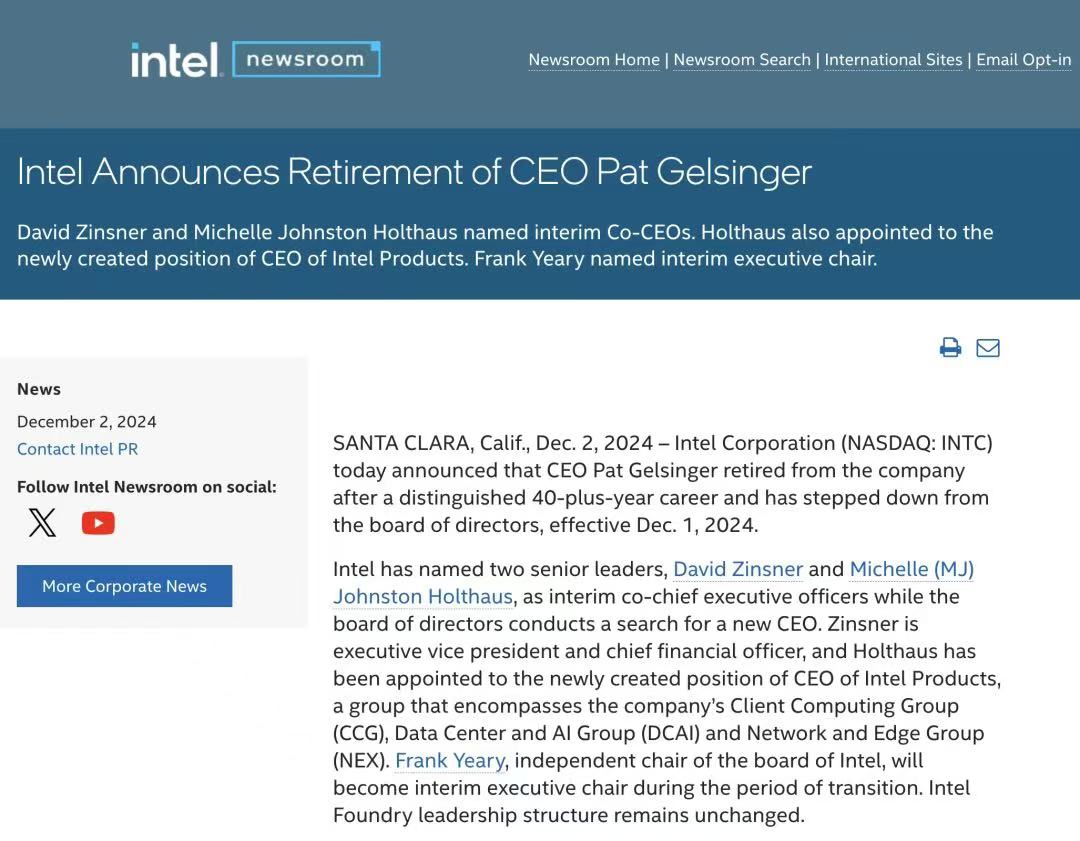This screenshot has width=1080, height=841.
Task: Open Newsroom Search in the top navigation
Action: [x=742, y=60]
